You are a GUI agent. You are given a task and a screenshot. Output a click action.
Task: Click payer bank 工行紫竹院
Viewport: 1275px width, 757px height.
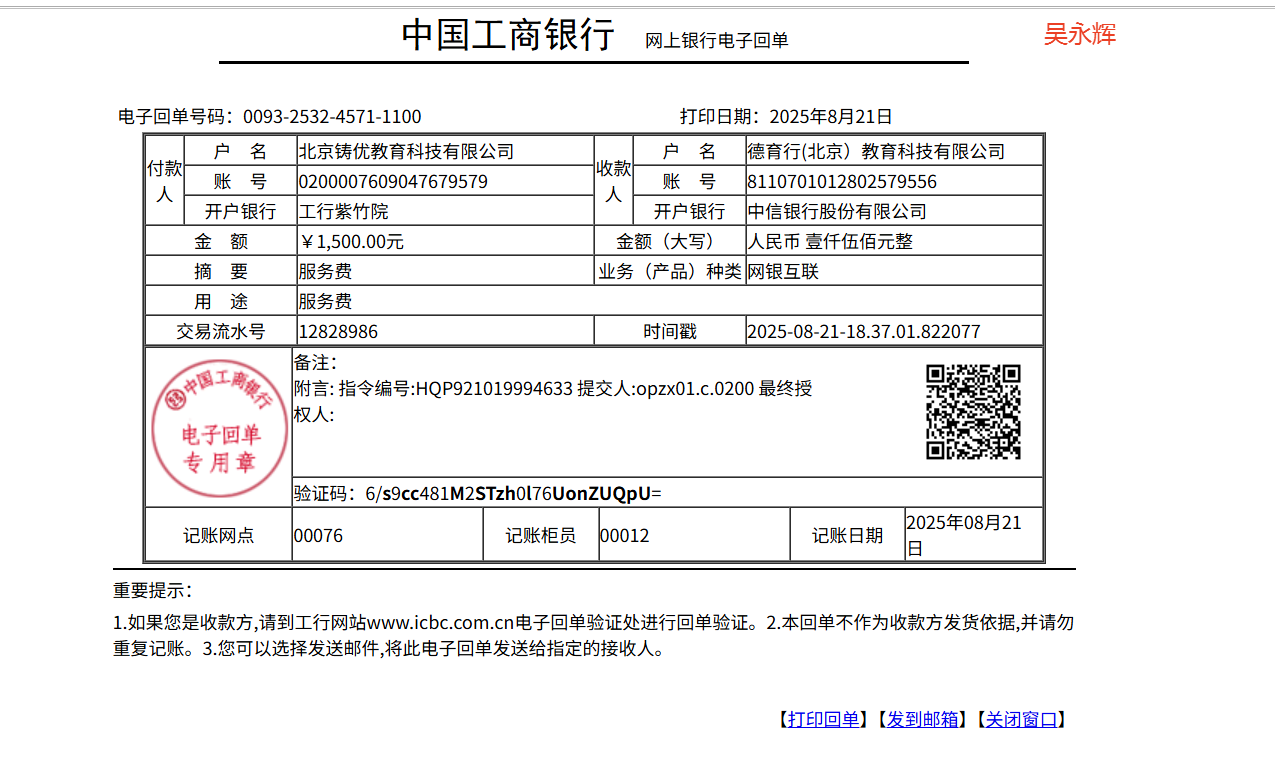pos(343,212)
